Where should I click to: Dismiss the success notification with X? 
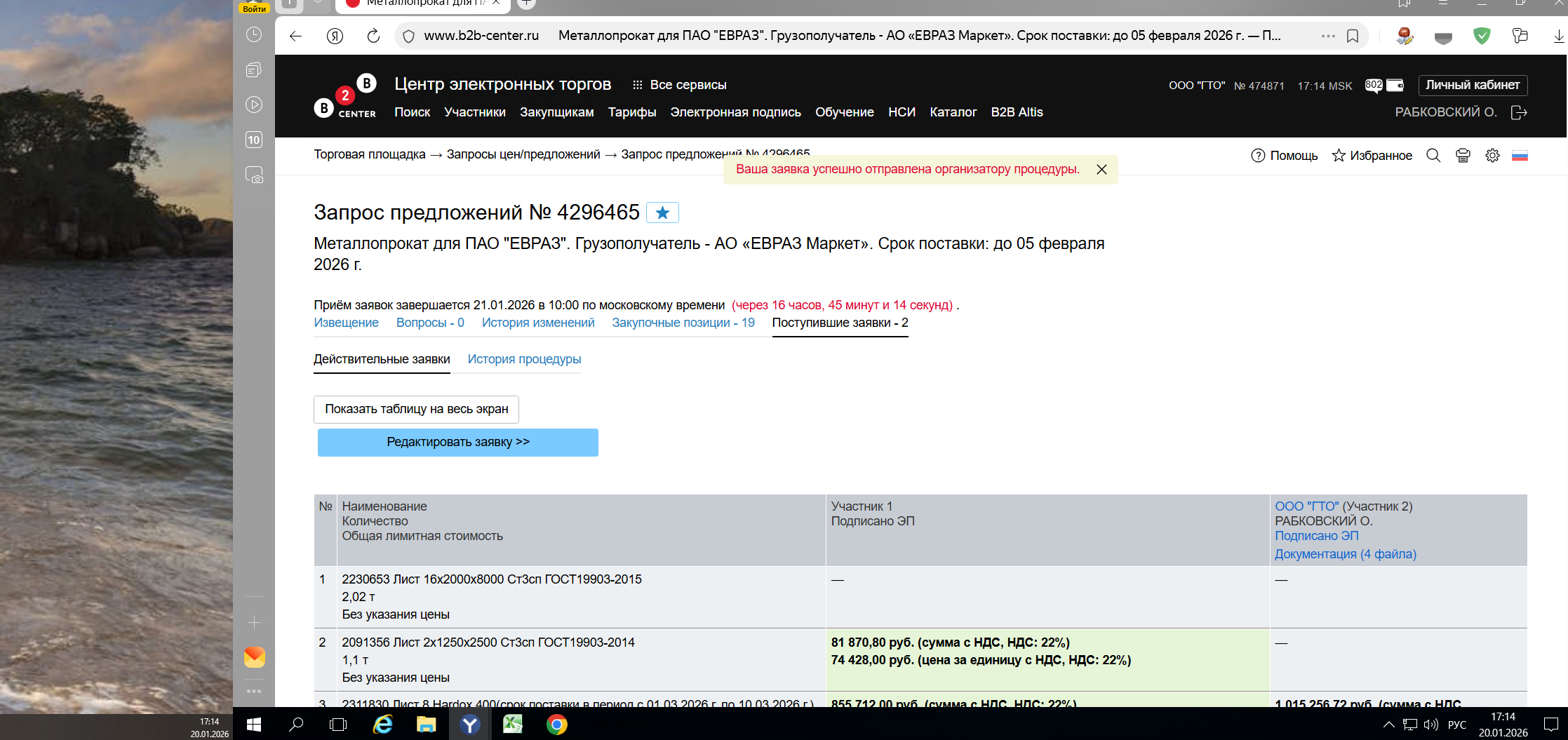(1101, 170)
